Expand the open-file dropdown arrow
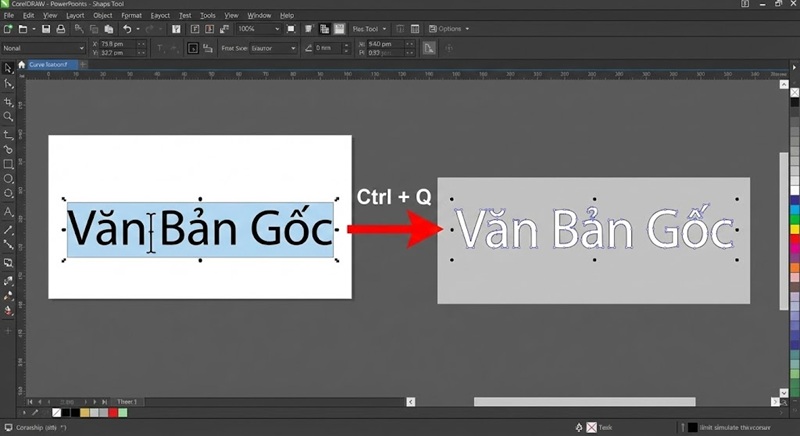The width and height of the screenshot is (800, 436). [34, 29]
